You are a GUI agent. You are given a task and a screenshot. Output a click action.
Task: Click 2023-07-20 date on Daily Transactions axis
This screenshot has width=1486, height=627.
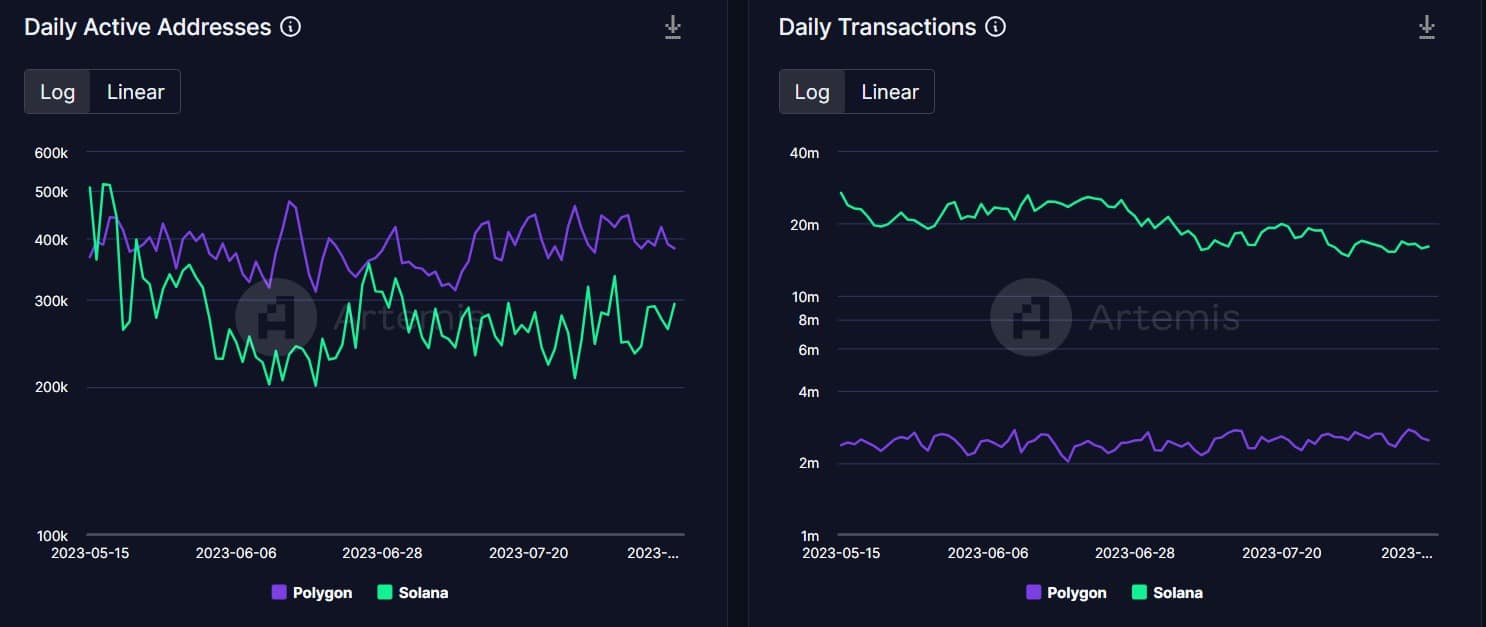pyautogui.click(x=1282, y=553)
